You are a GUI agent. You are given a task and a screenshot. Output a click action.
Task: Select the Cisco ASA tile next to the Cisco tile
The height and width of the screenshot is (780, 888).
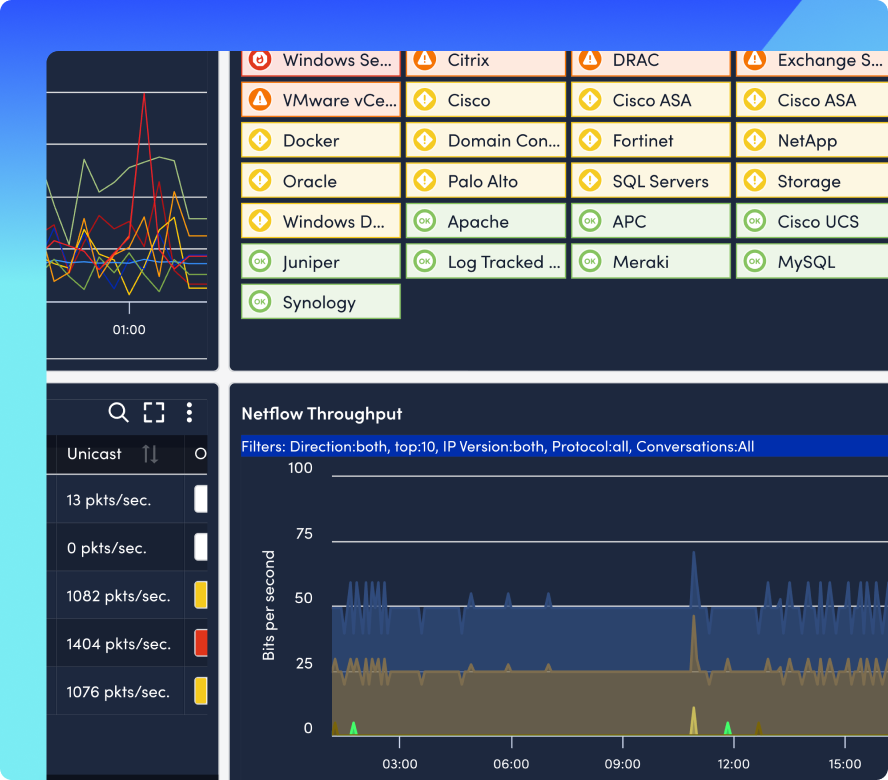651,100
